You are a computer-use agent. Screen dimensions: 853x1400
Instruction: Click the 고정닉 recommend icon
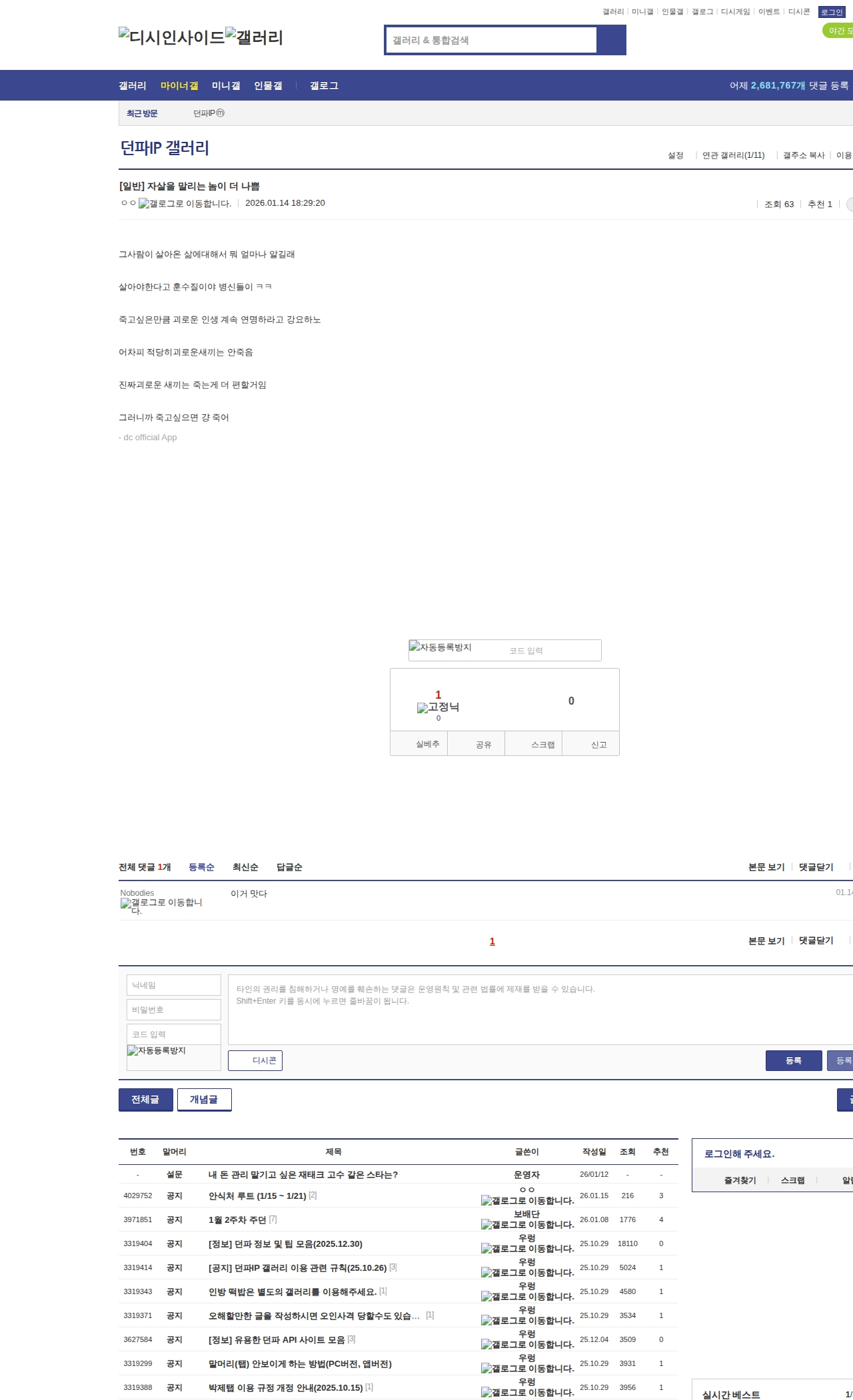438,707
